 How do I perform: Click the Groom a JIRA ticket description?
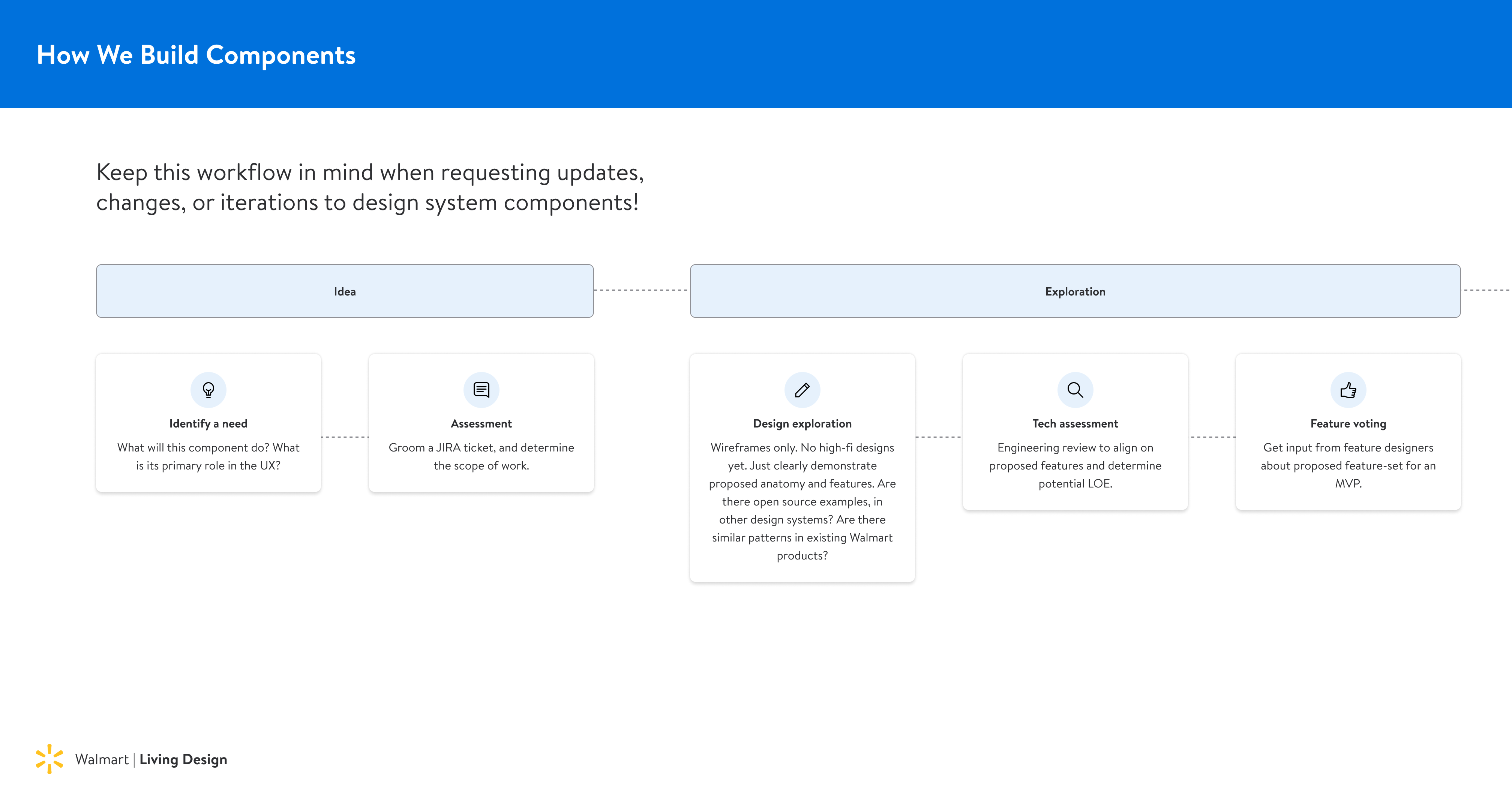(x=481, y=457)
